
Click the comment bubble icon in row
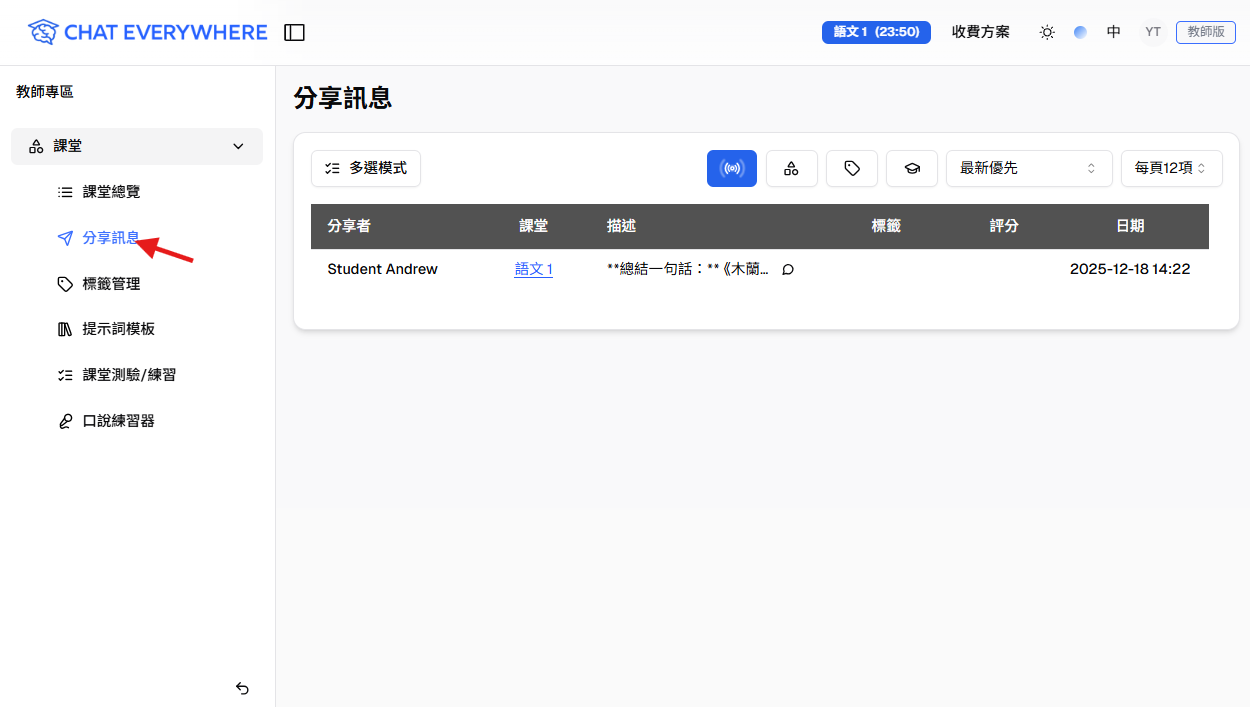click(x=788, y=269)
